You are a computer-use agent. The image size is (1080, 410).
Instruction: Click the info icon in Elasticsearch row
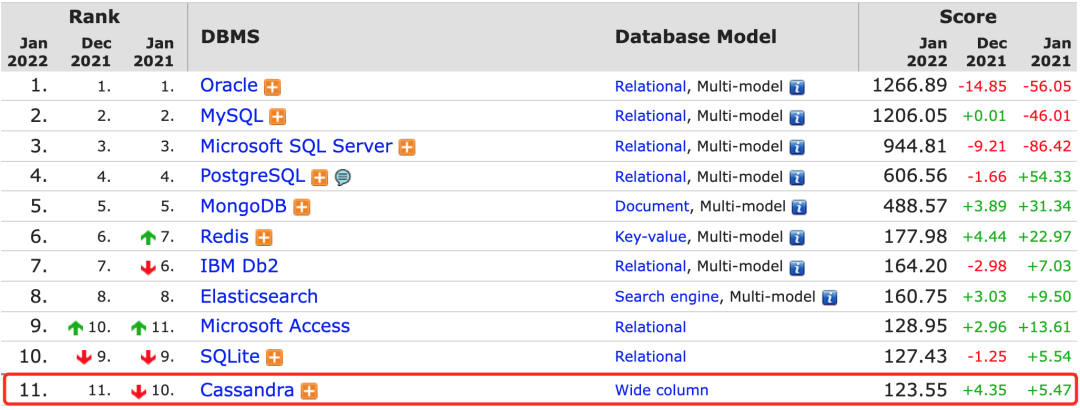click(x=829, y=297)
